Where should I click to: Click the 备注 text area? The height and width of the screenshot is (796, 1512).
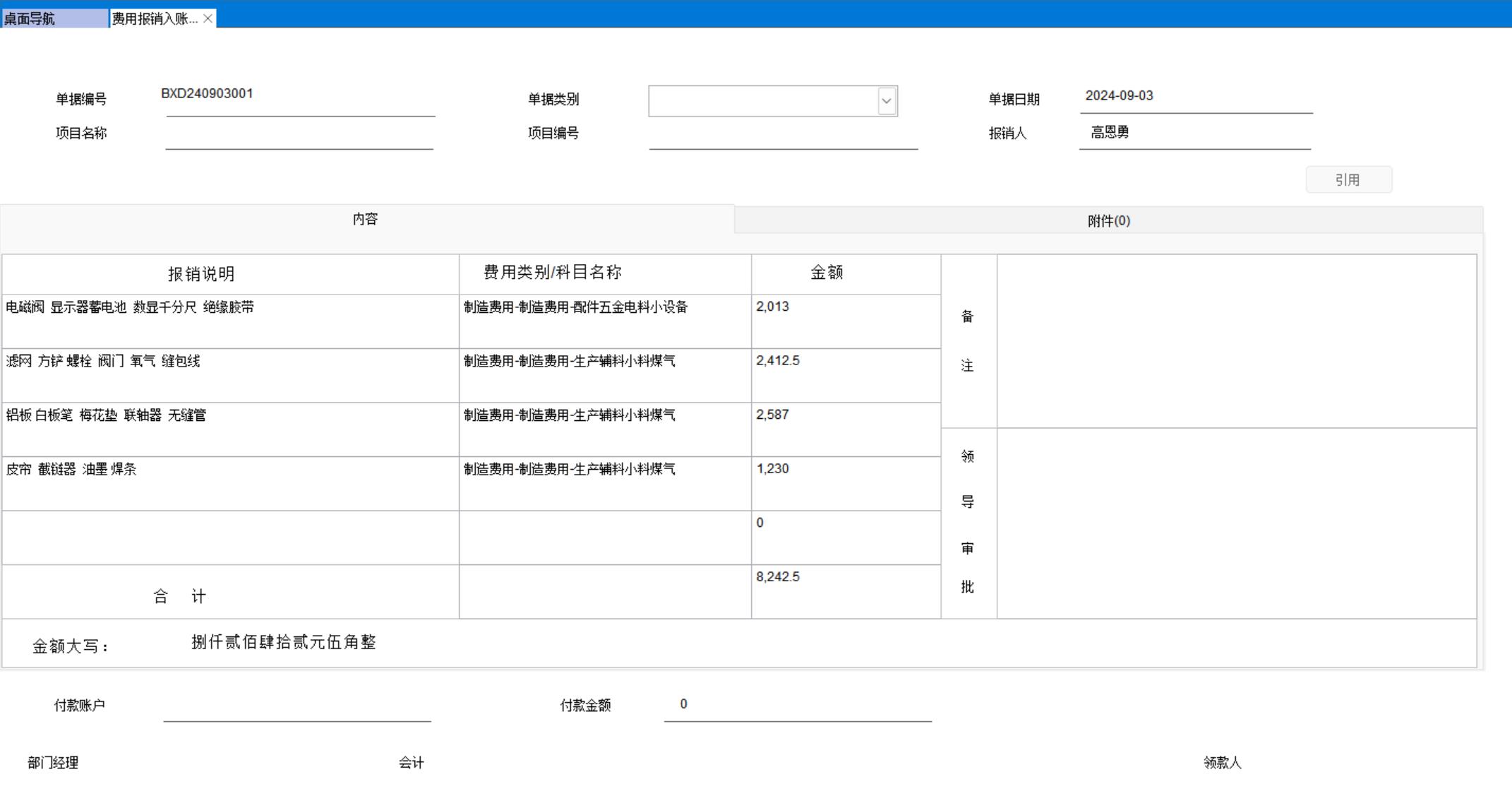click(1236, 341)
